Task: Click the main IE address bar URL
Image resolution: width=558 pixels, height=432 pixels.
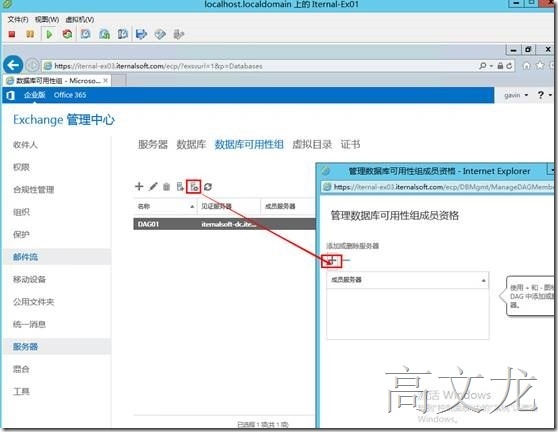Action: tap(158, 66)
